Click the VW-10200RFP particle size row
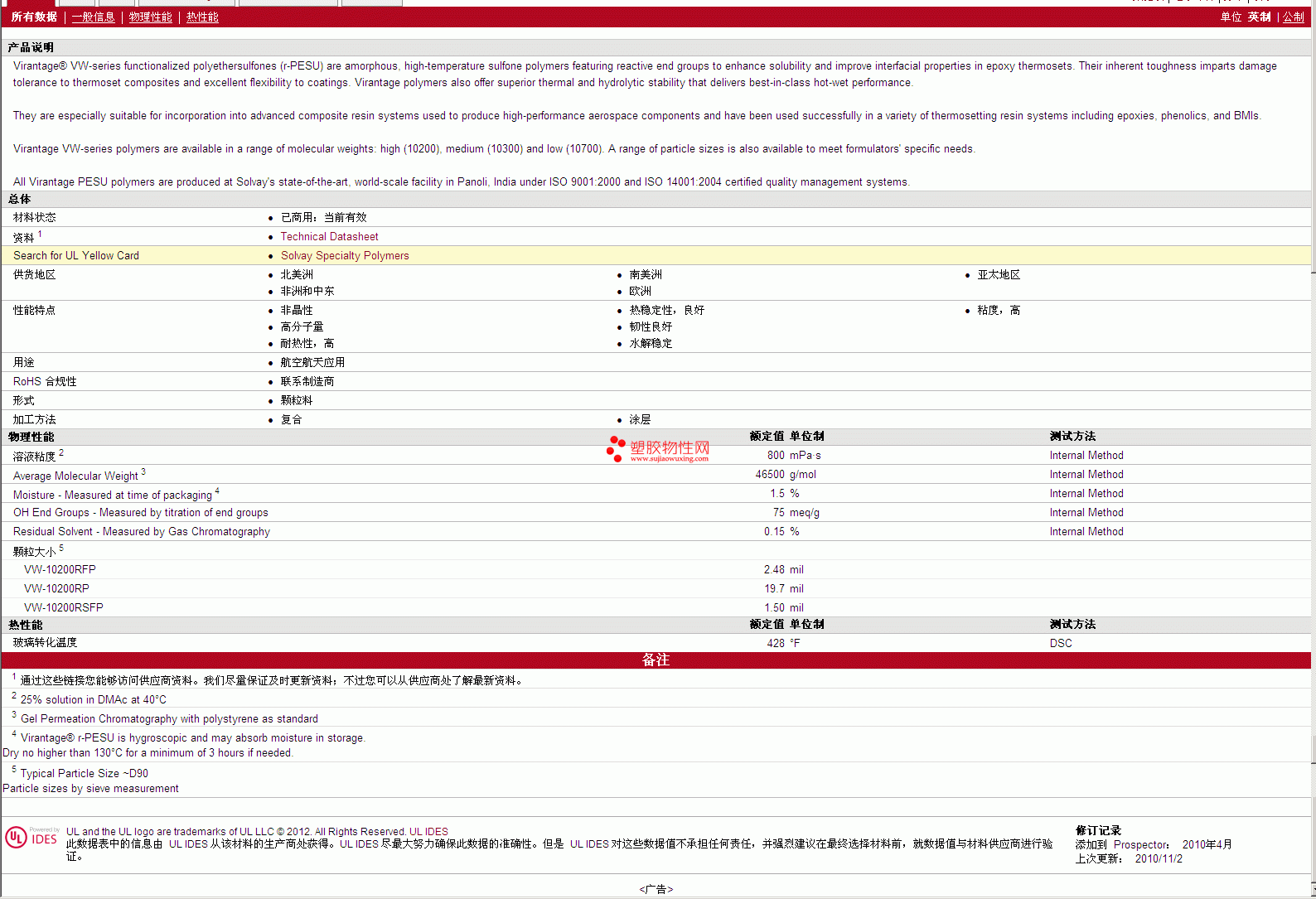The image size is (1316, 899). 60,569
